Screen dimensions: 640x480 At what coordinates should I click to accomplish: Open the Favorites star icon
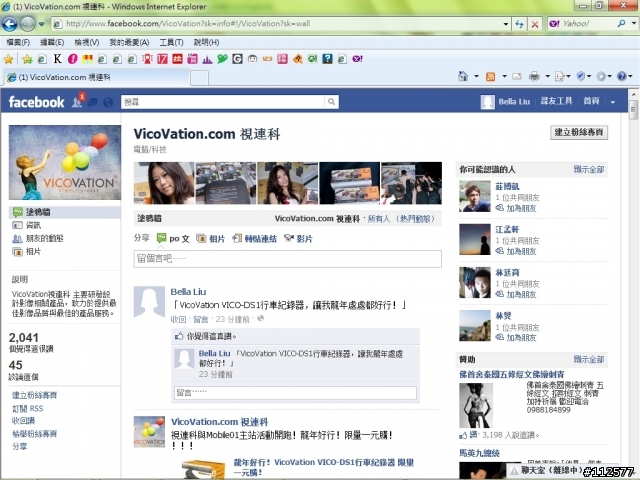pyautogui.click(x=9, y=59)
